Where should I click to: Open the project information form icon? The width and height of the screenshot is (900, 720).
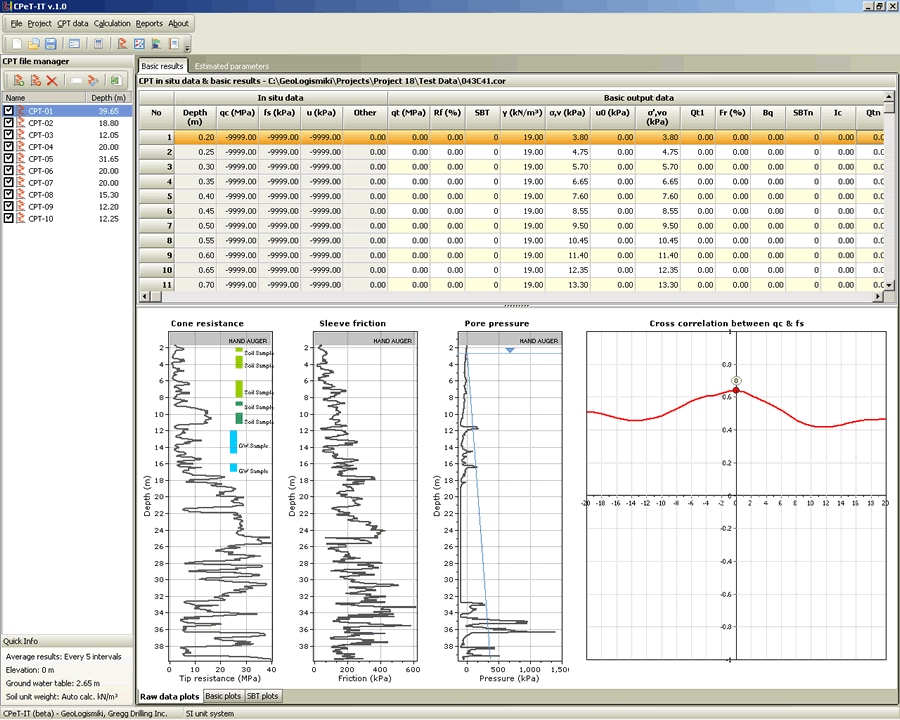click(75, 44)
